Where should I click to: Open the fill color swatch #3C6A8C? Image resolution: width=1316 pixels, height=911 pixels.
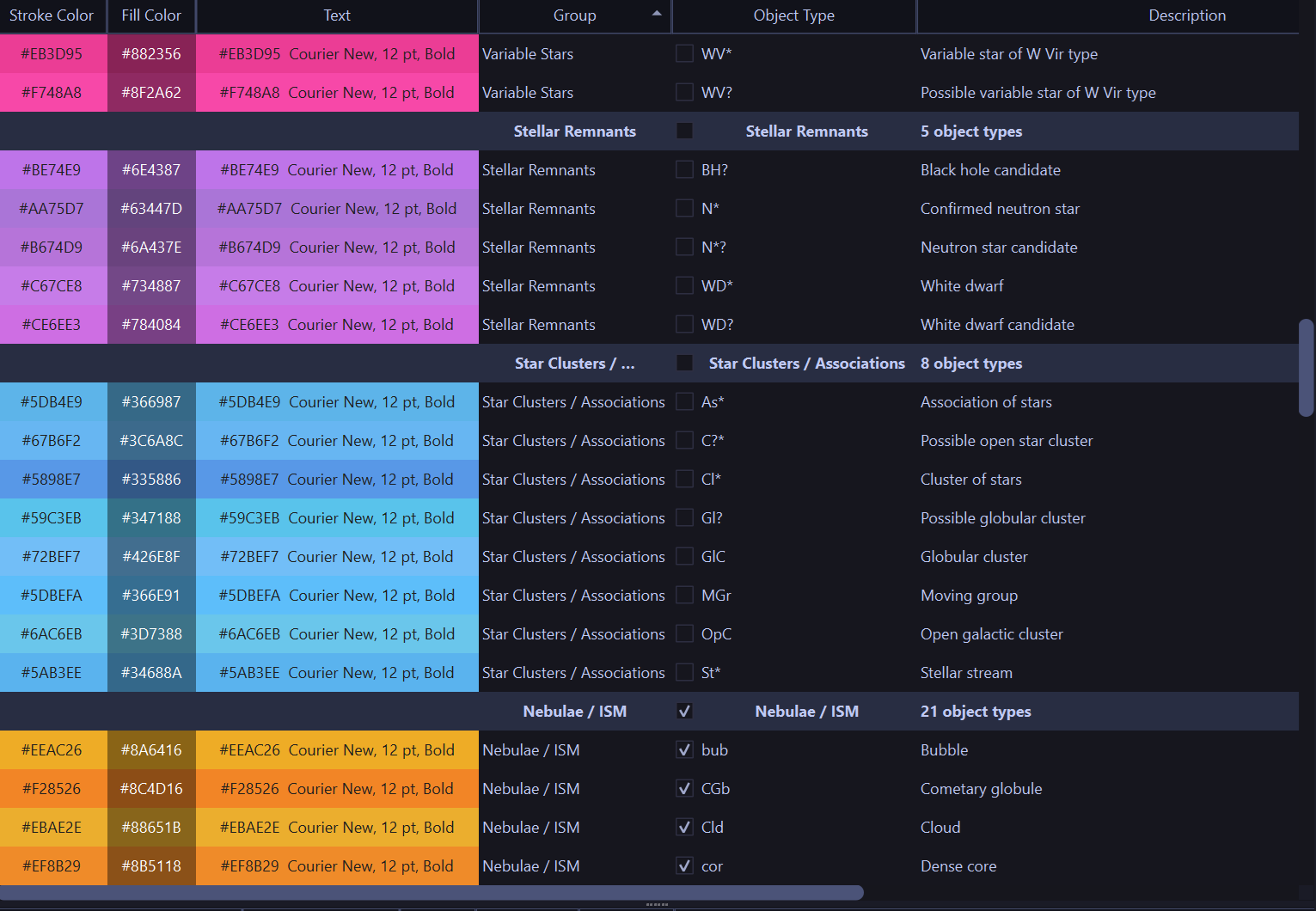151,440
